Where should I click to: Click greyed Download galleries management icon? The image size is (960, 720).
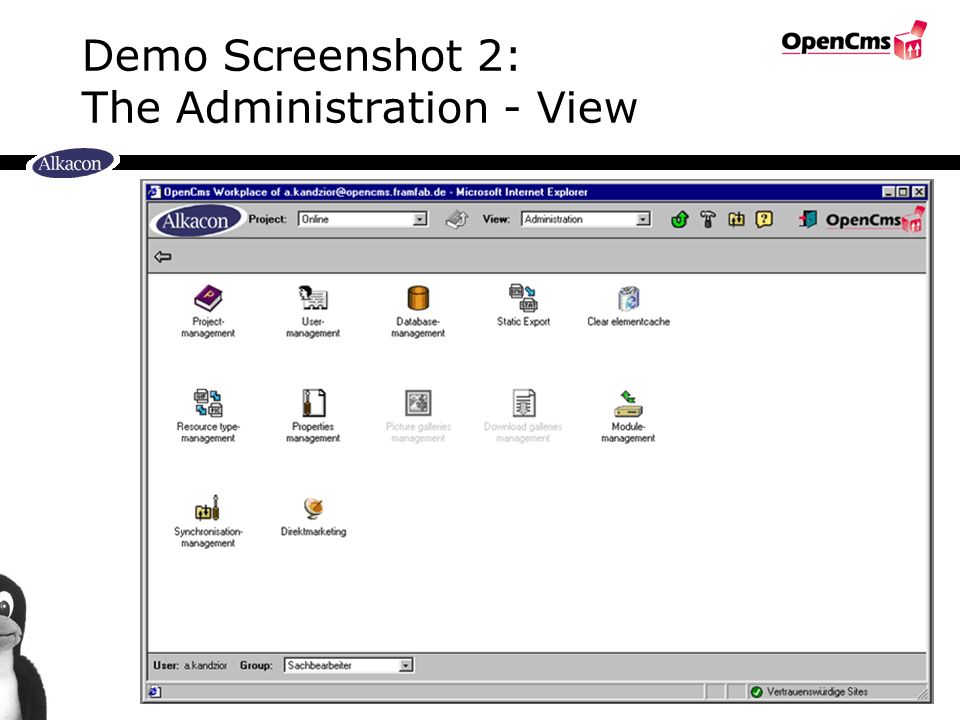coord(523,403)
